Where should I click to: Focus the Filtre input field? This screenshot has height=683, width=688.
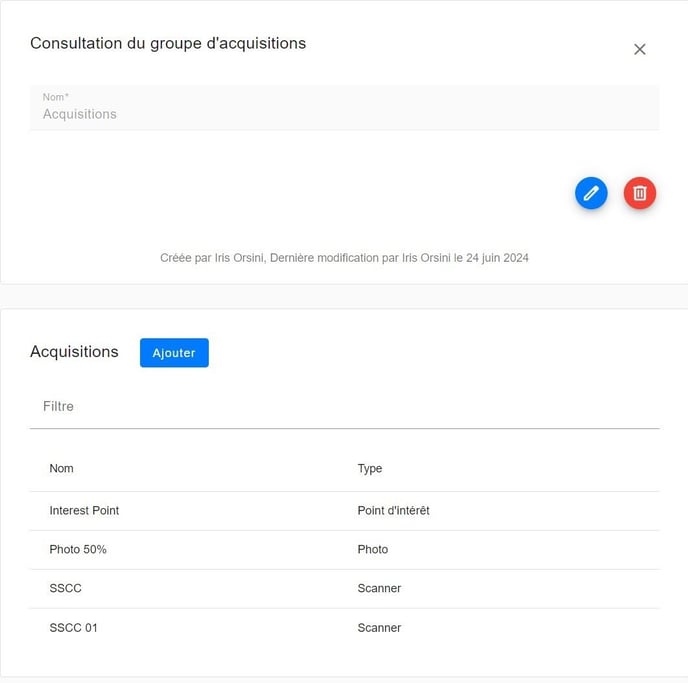(344, 407)
